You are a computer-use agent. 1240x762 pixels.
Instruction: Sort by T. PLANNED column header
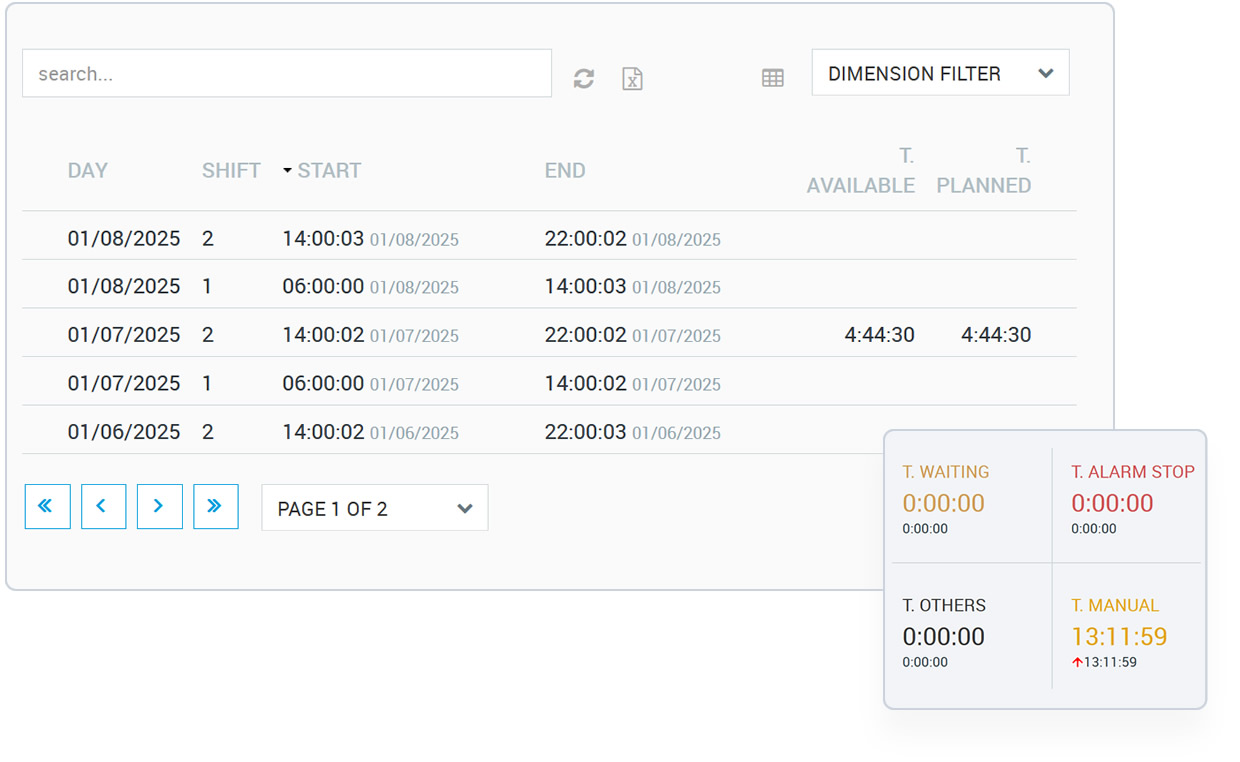(984, 171)
